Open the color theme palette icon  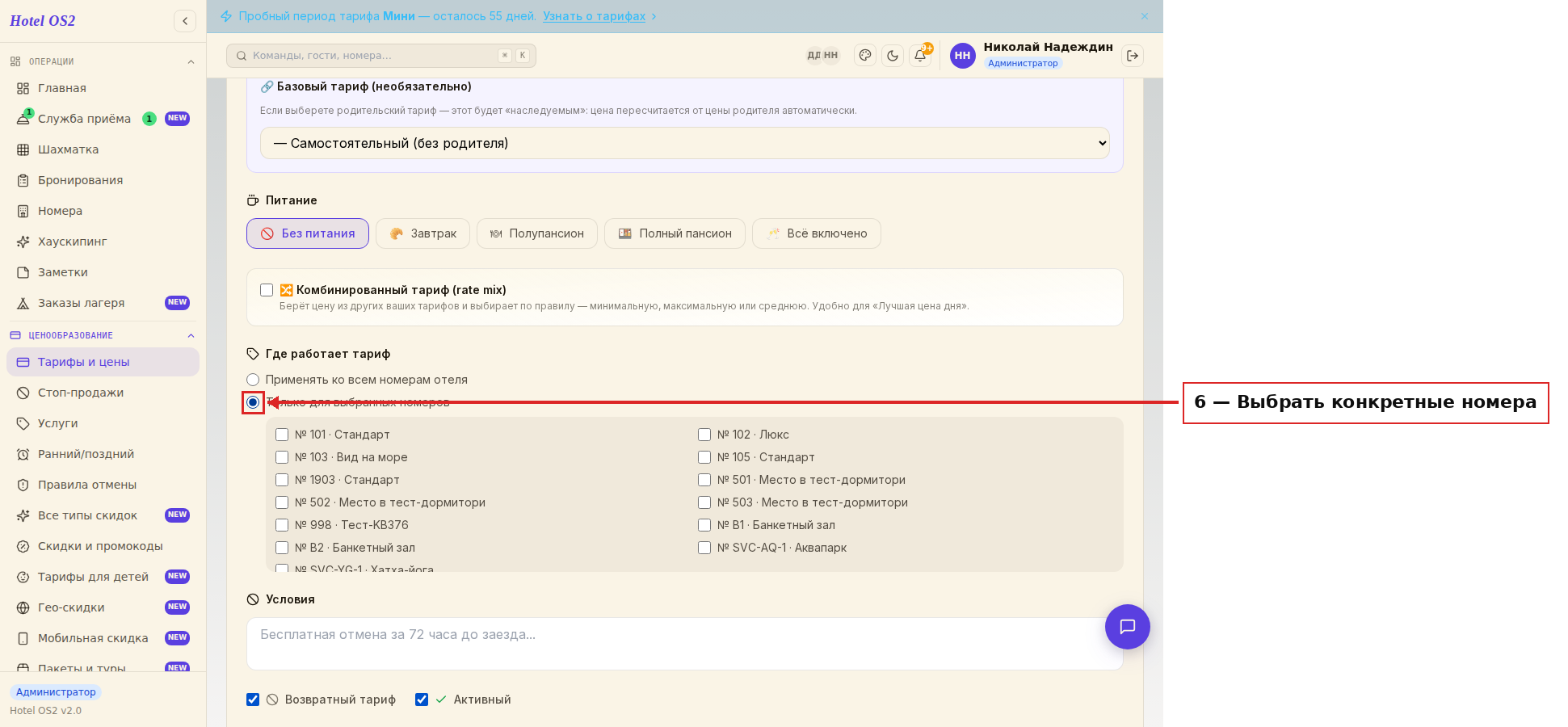[x=865, y=56]
